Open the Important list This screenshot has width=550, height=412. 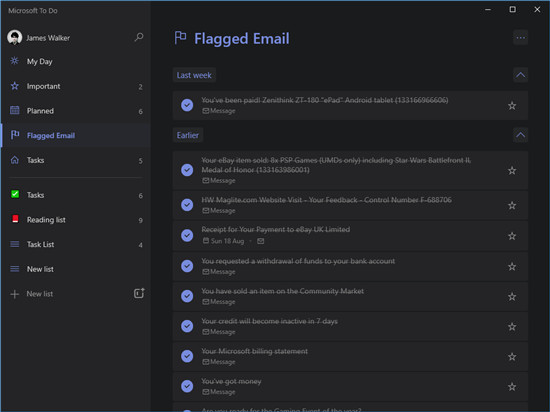(76, 86)
